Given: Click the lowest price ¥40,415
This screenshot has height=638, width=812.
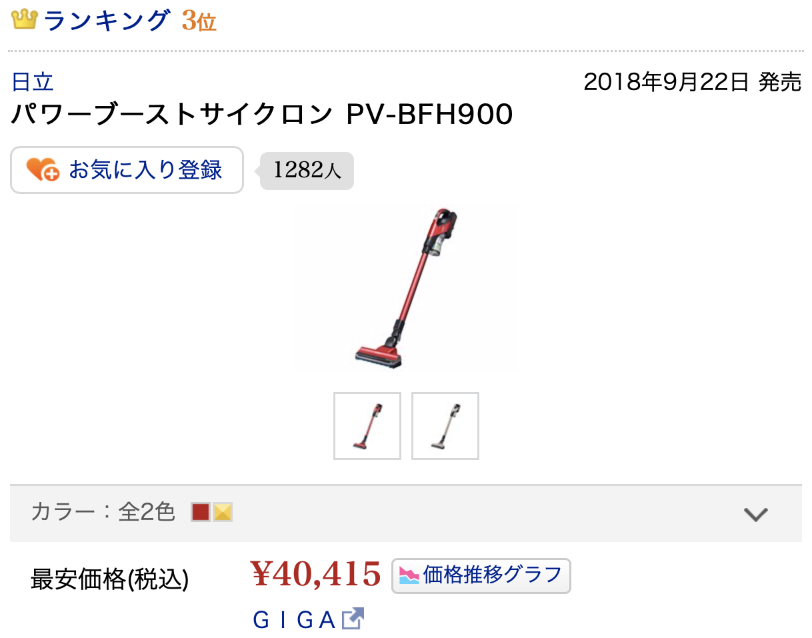Looking at the screenshot, I should pos(316,574).
